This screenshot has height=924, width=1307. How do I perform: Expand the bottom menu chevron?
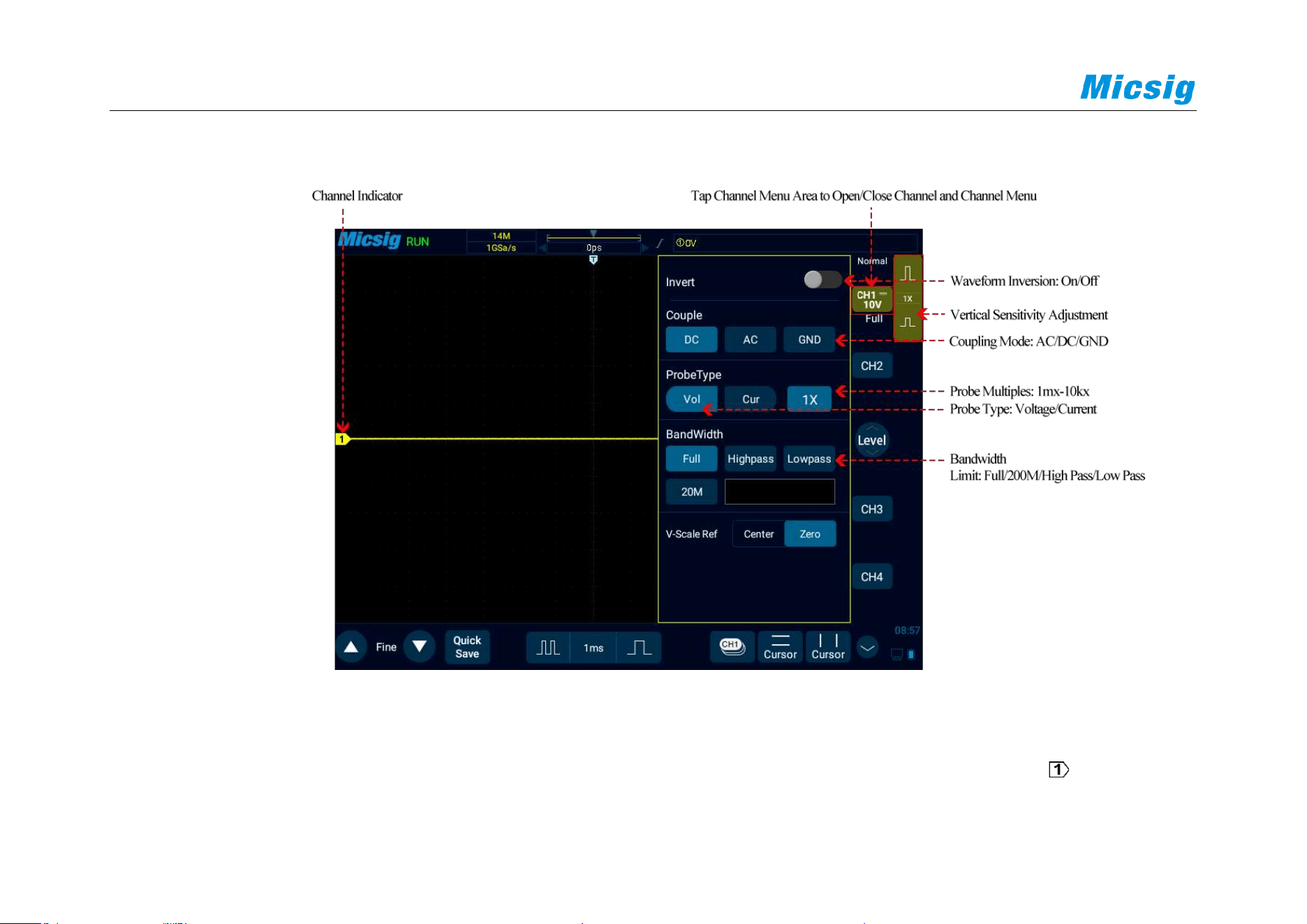tap(867, 648)
